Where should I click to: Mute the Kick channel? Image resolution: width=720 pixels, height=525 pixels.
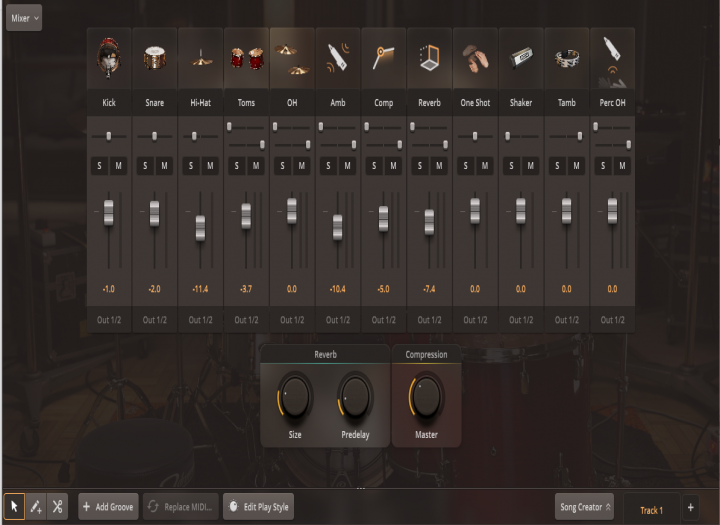coord(118,166)
